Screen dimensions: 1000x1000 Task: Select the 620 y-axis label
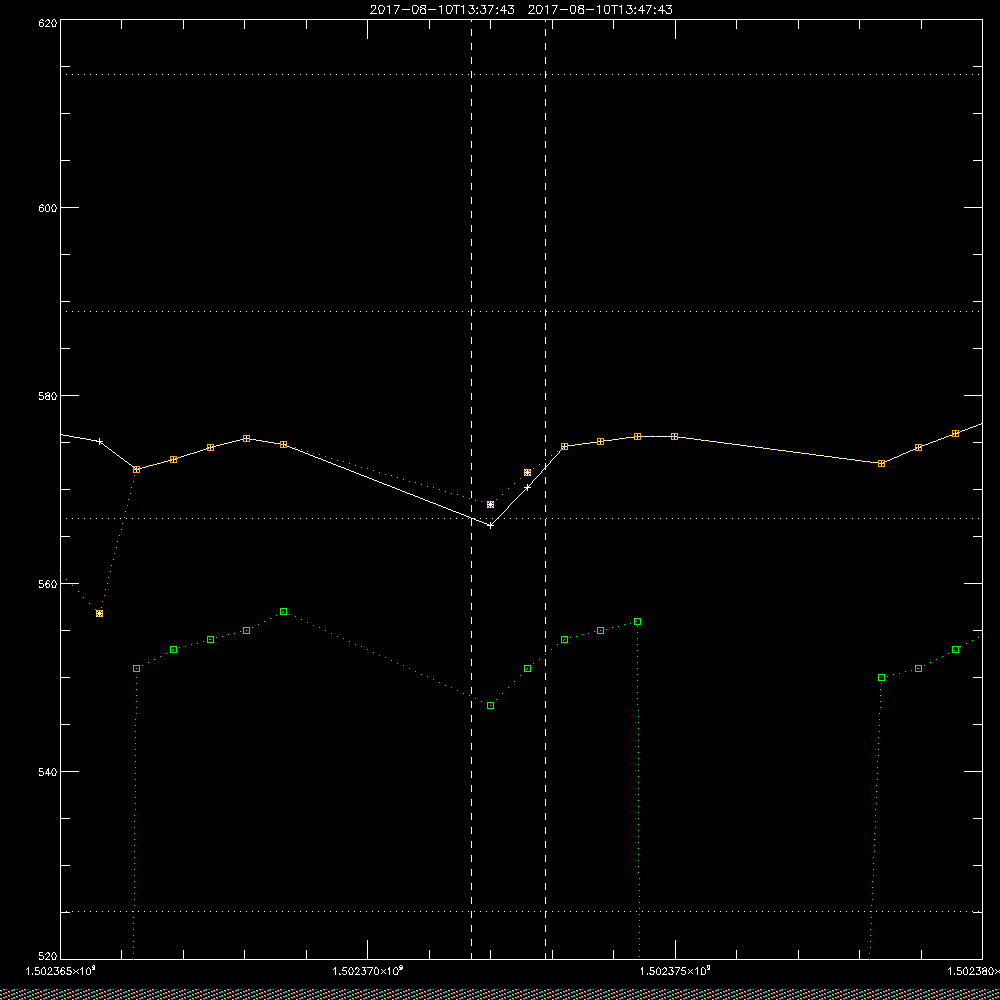click(x=48, y=22)
